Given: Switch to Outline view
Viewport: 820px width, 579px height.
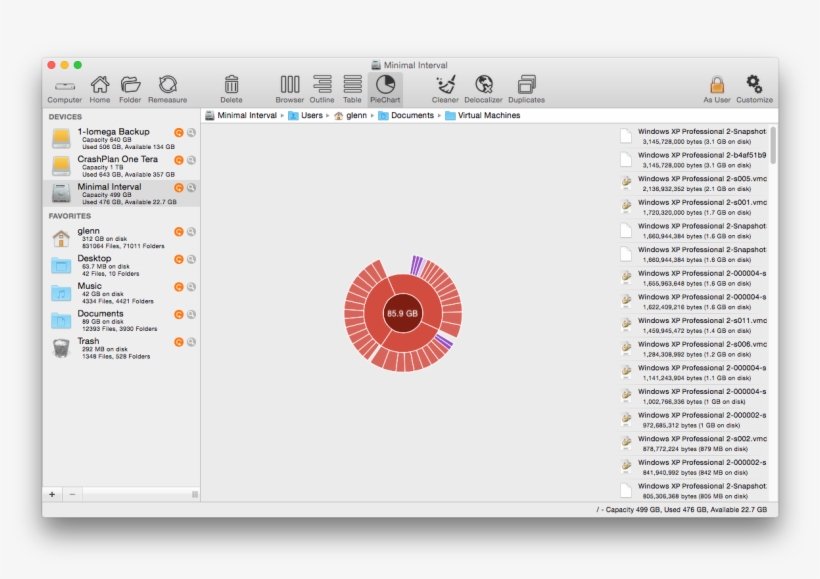Looking at the screenshot, I should pos(322,89).
